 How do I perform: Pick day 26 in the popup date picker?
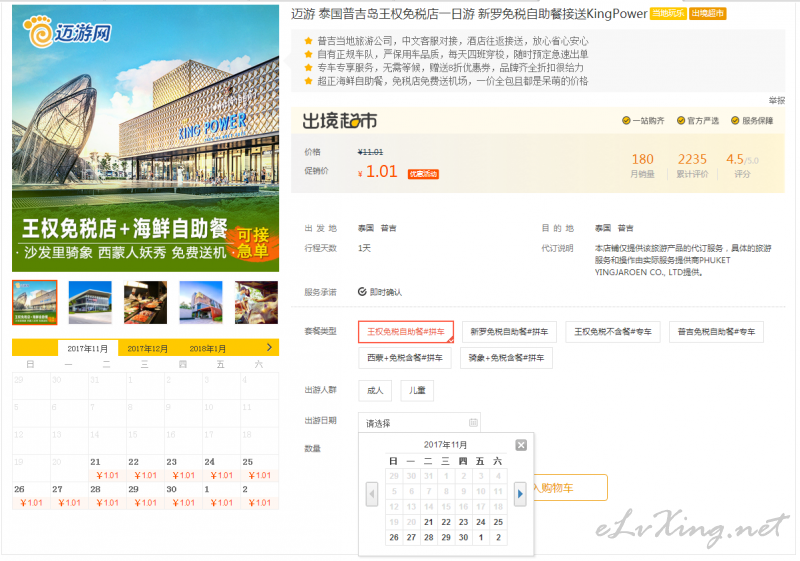pos(394,537)
